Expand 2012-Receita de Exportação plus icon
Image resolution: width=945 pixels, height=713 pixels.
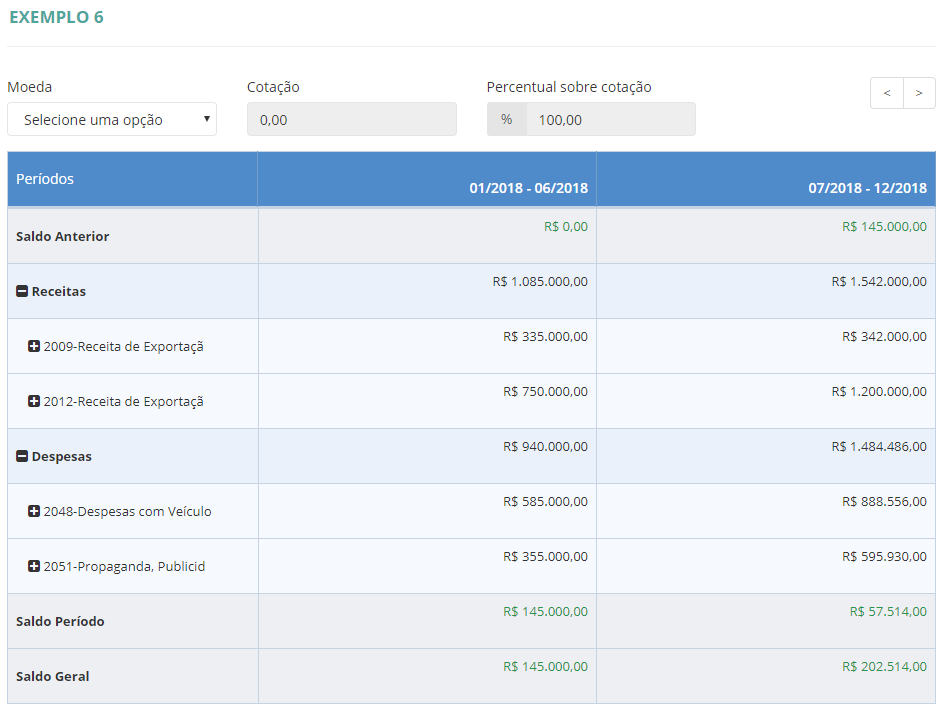pyautogui.click(x=34, y=402)
